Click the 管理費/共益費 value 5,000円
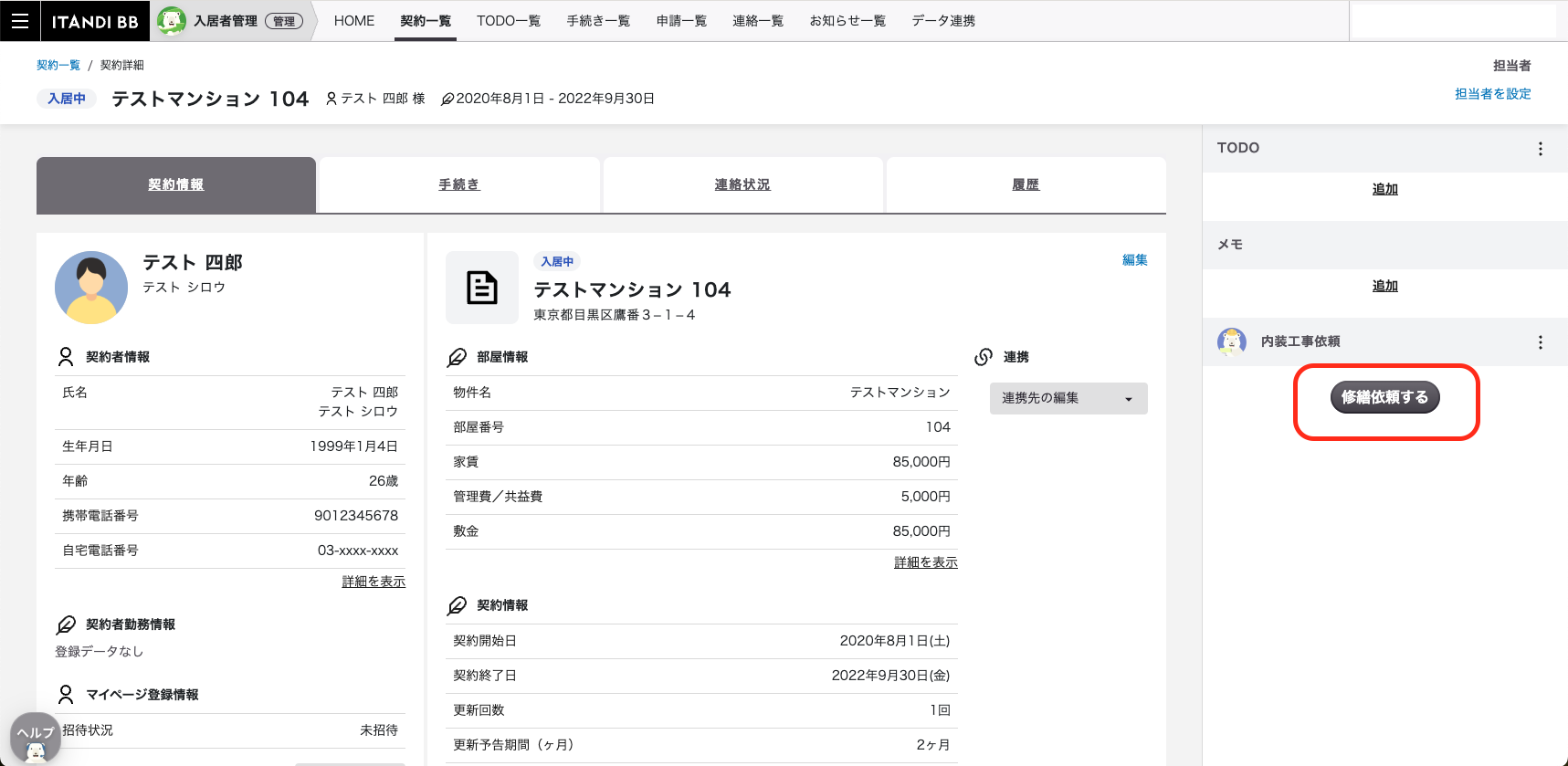Image resolution: width=1568 pixels, height=766 pixels. tap(925, 497)
